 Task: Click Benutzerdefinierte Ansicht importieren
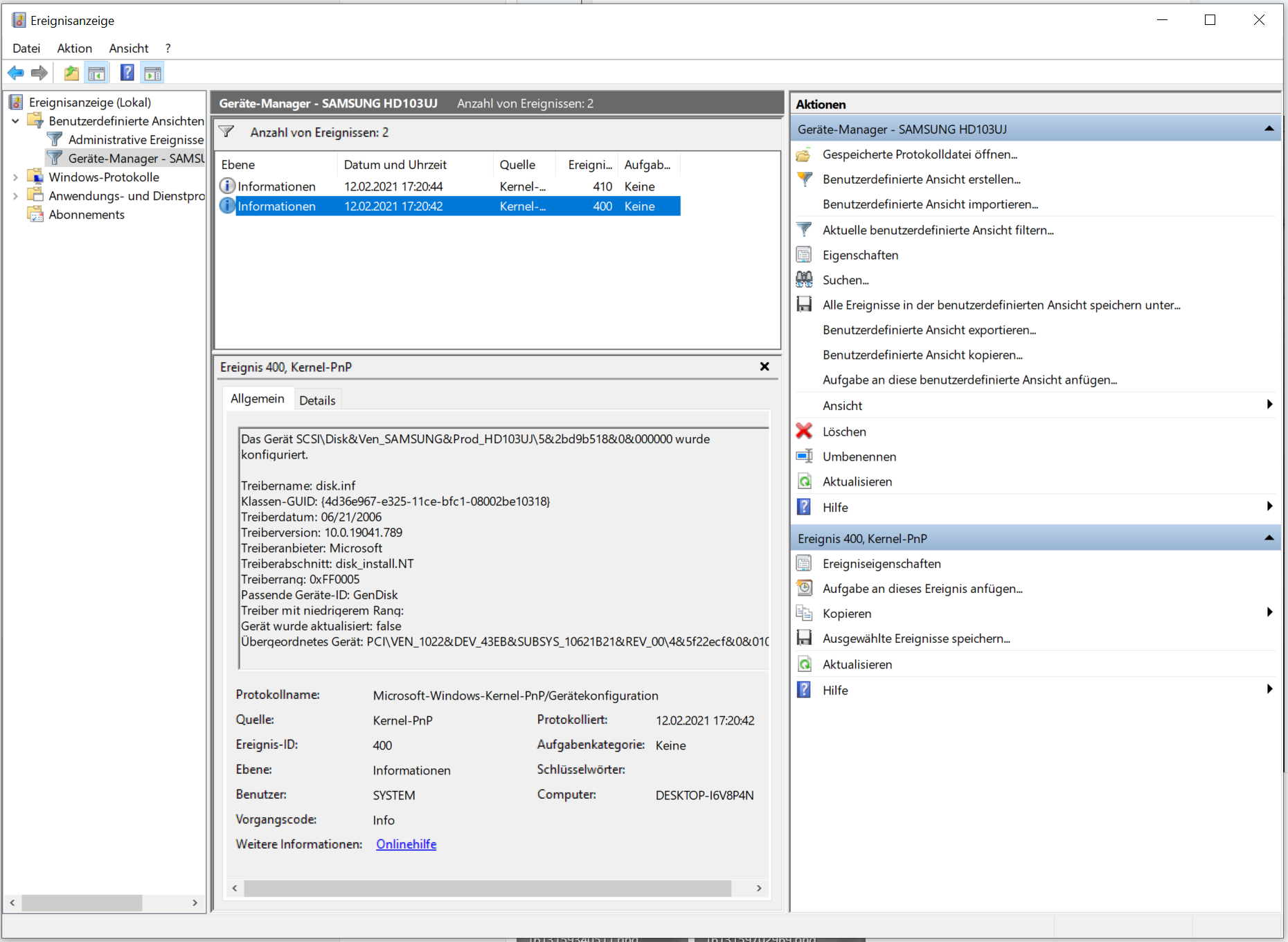coord(931,204)
